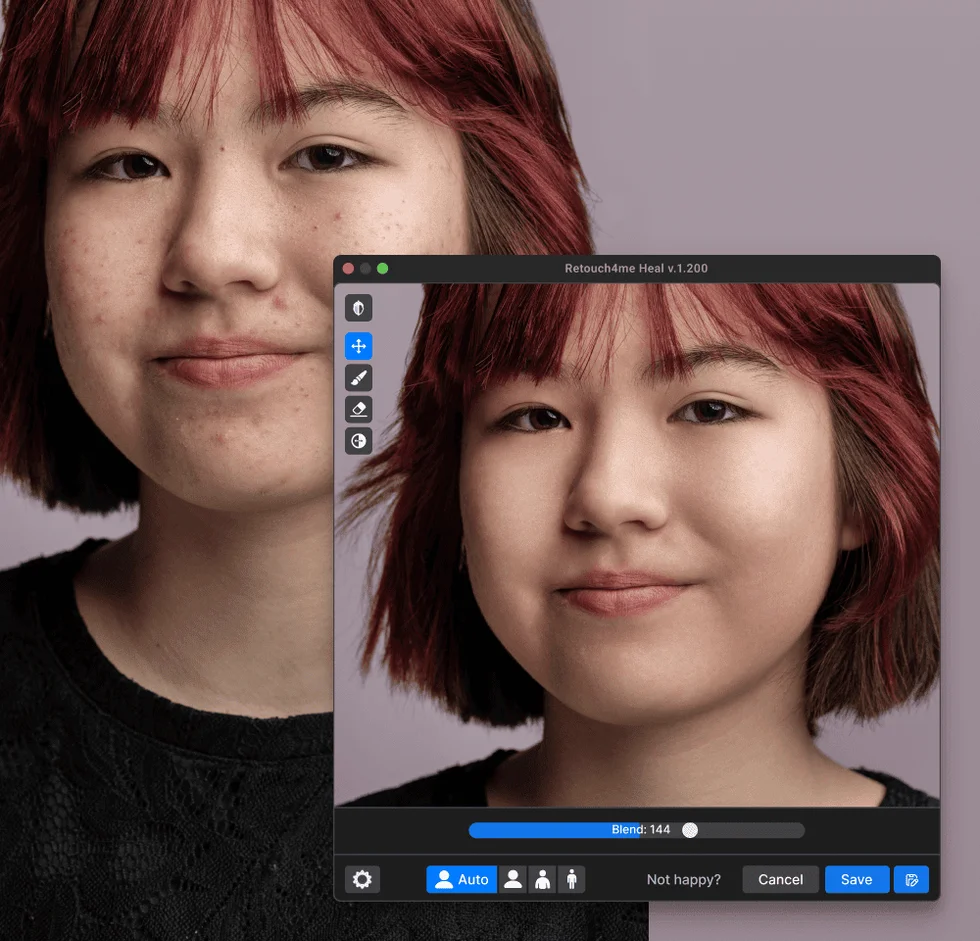The height and width of the screenshot is (941, 980).
Task: Select the Brush tool
Action: pos(359,378)
